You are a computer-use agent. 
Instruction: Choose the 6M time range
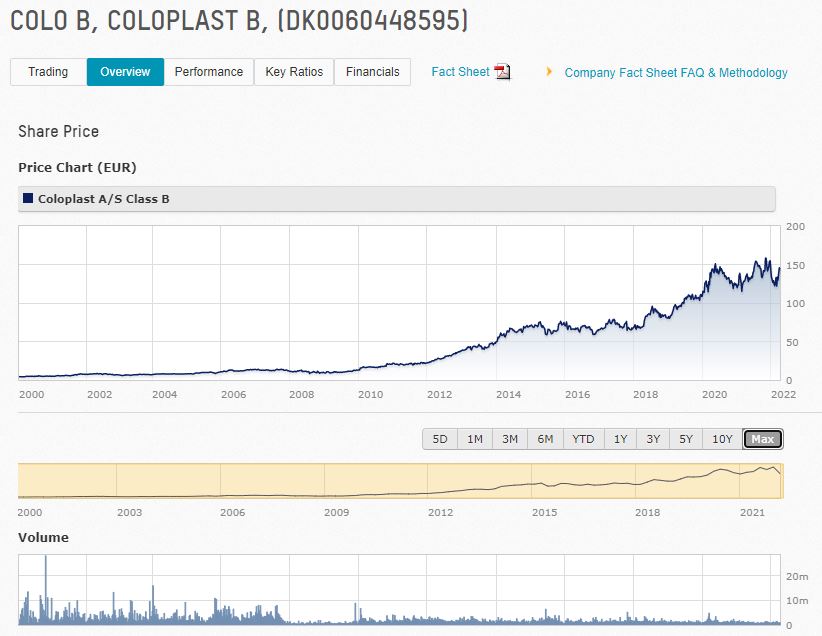[545, 439]
